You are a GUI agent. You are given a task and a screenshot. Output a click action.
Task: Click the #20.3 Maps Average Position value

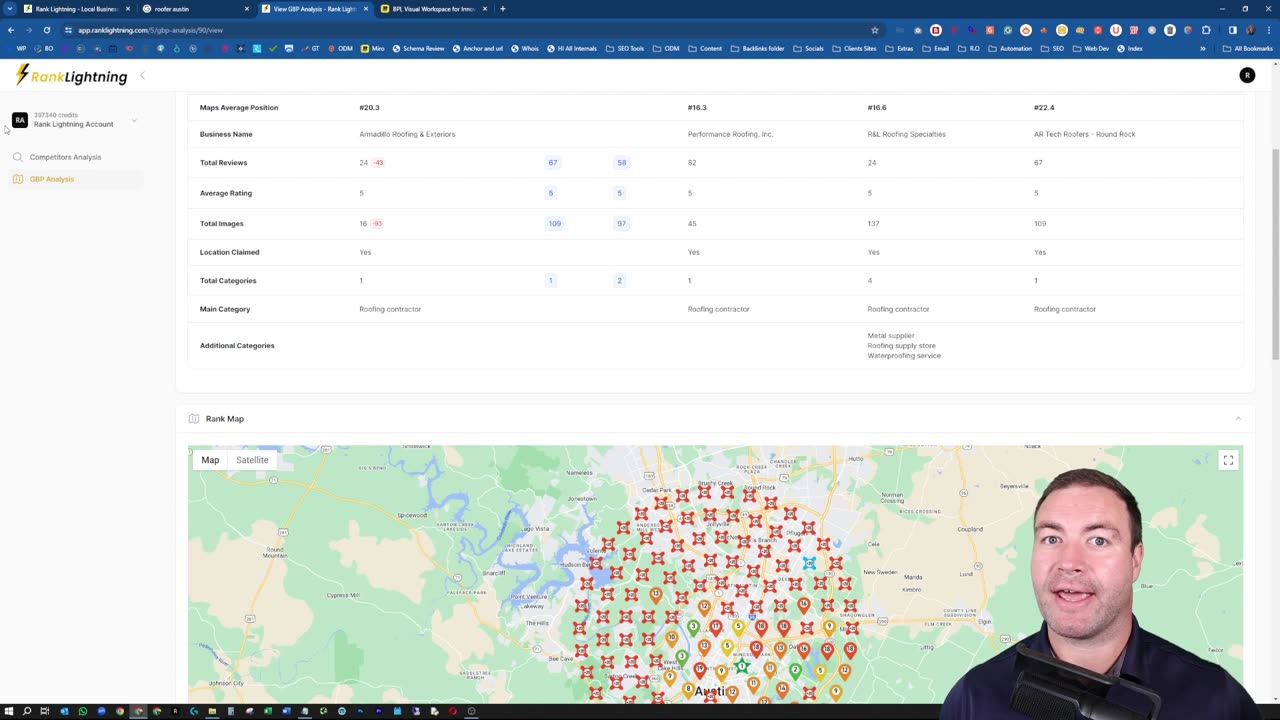coord(369,108)
